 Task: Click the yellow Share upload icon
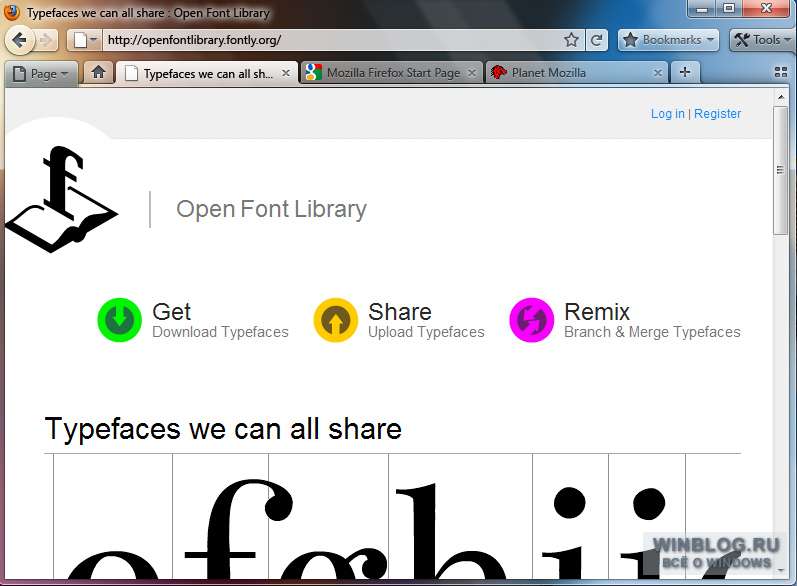[335, 320]
